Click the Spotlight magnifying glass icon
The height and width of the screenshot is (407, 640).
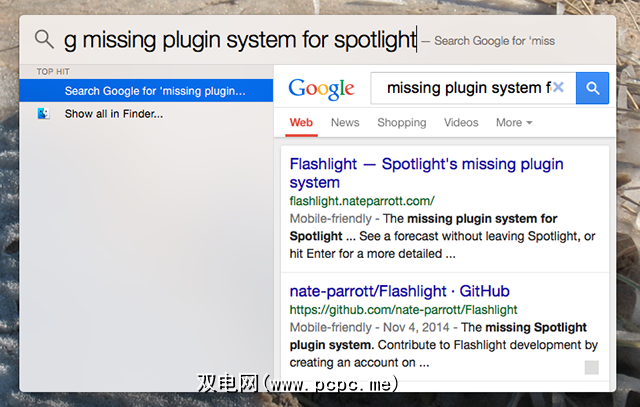point(43,39)
